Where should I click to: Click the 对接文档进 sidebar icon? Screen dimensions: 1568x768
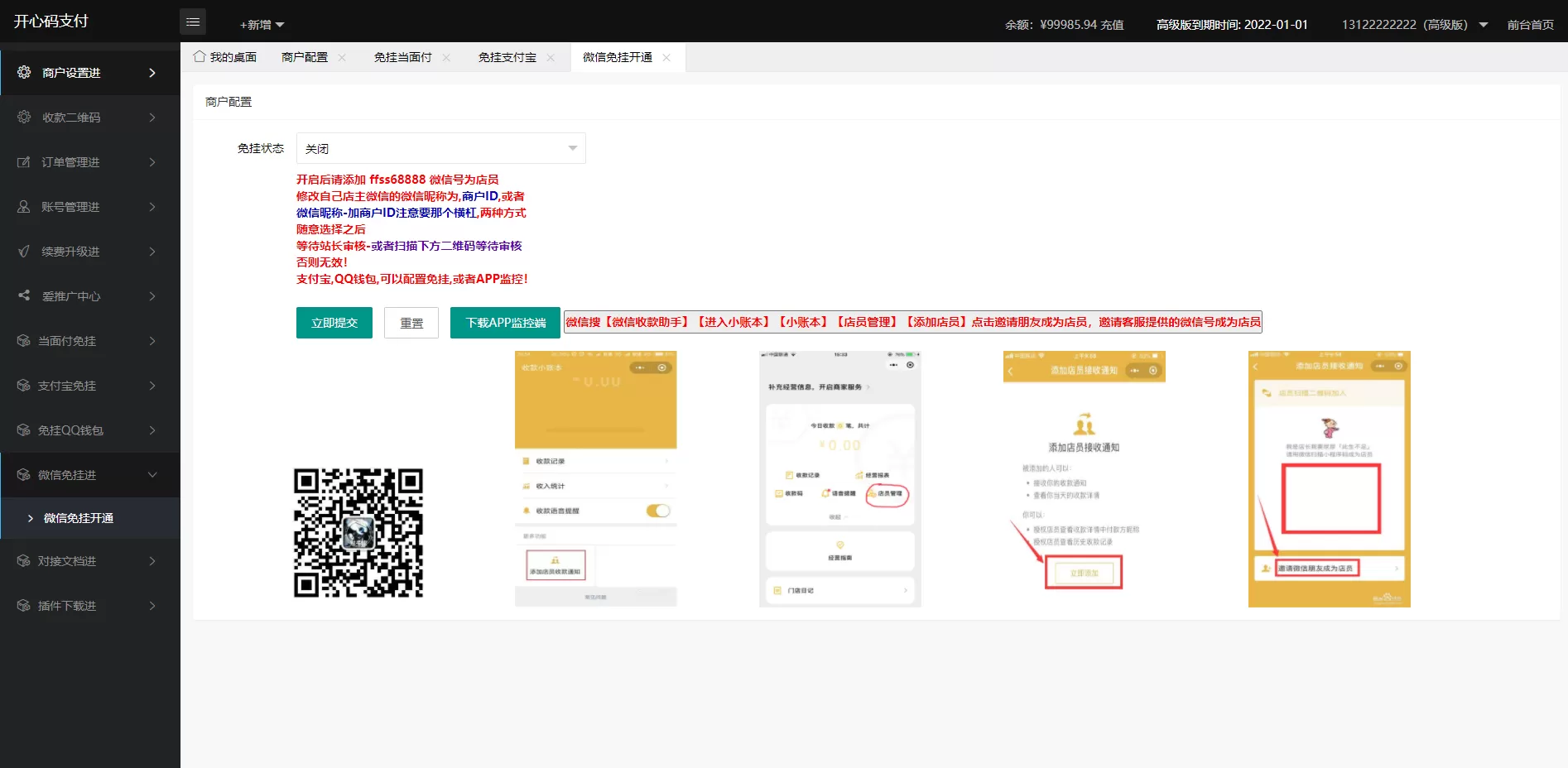(x=24, y=561)
